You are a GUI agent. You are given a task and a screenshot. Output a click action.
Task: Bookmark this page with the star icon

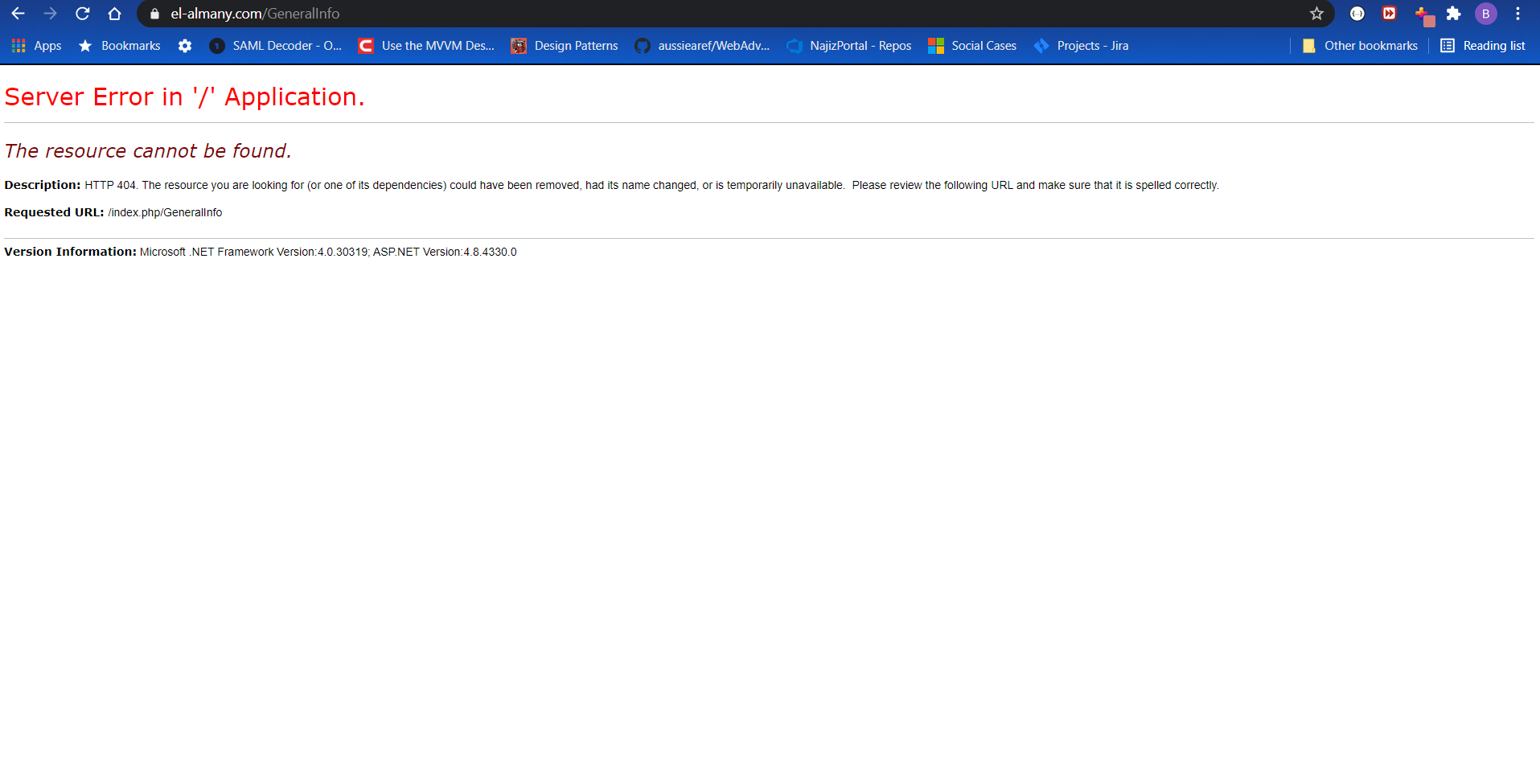click(1316, 14)
